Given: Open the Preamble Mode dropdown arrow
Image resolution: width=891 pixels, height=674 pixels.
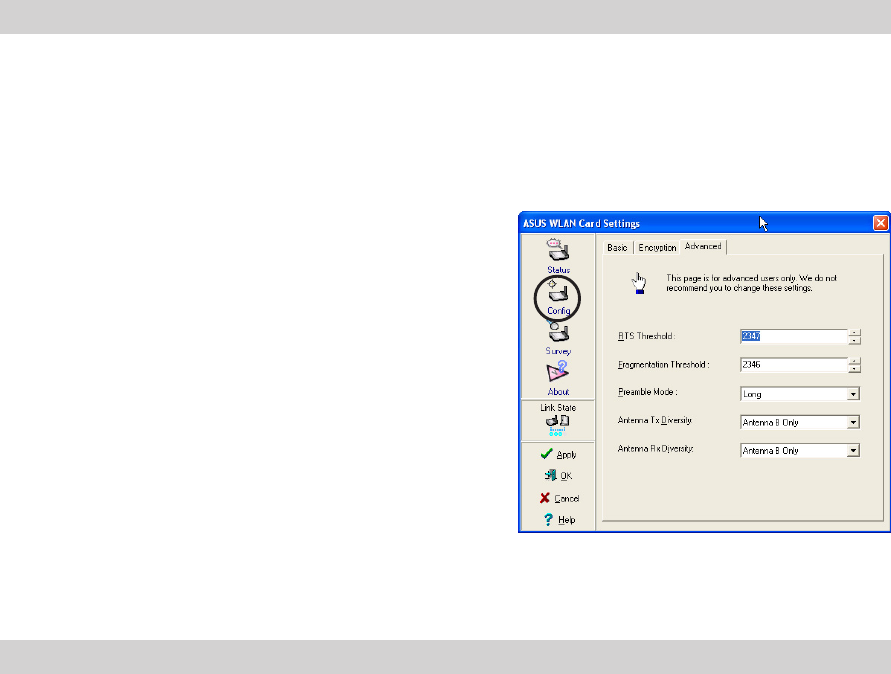Looking at the screenshot, I should click(853, 394).
